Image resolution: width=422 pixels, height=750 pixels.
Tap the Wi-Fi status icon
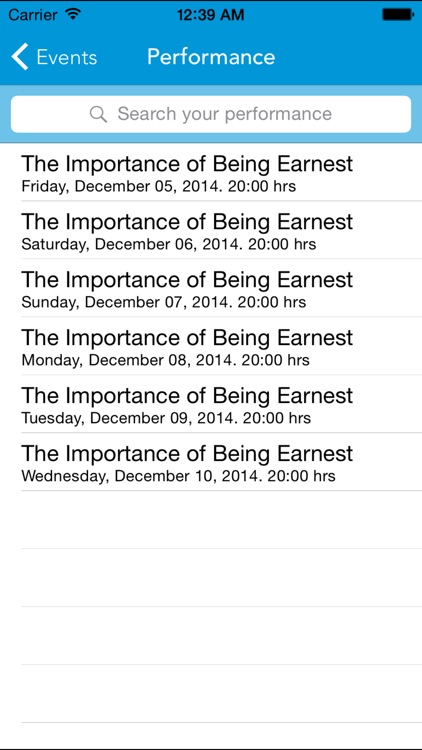(x=73, y=14)
